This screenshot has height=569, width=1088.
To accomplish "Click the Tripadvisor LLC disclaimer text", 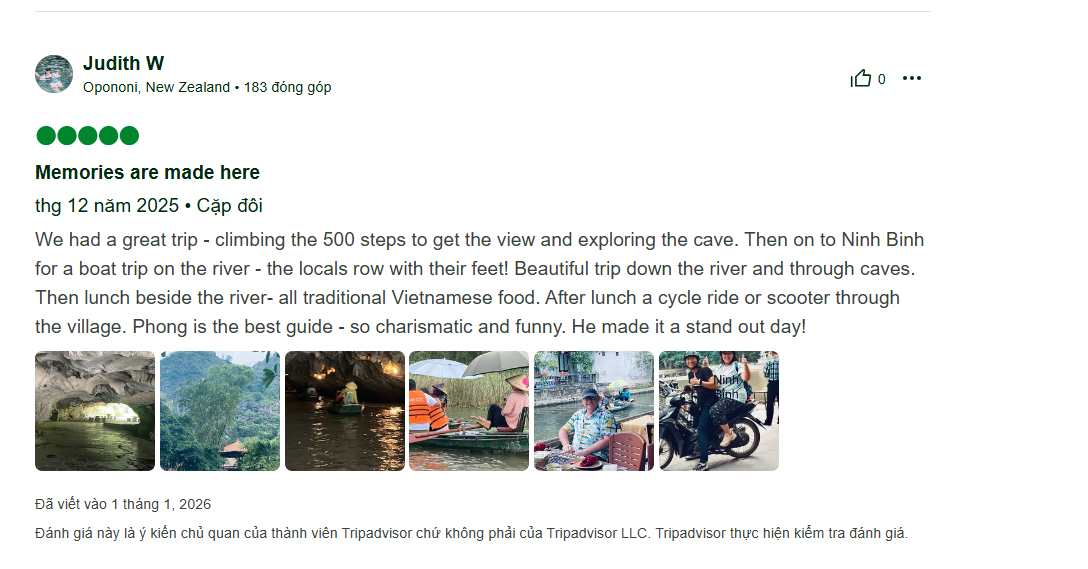I will (470, 533).
